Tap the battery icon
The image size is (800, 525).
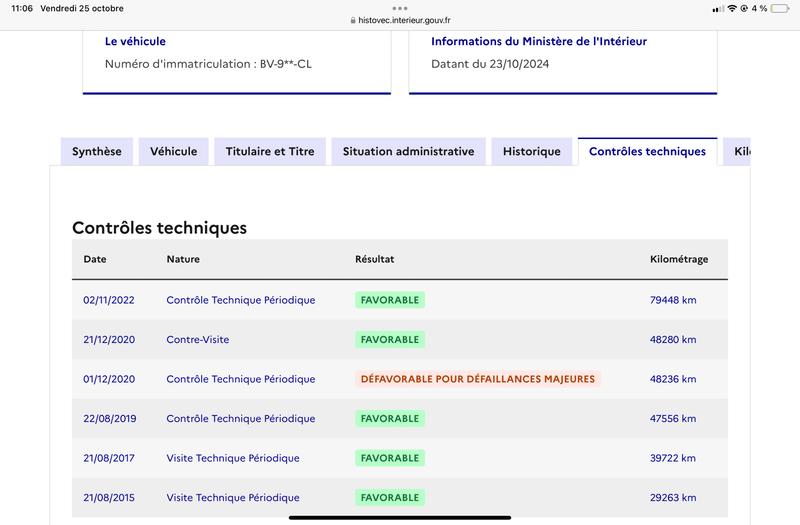click(x=780, y=8)
